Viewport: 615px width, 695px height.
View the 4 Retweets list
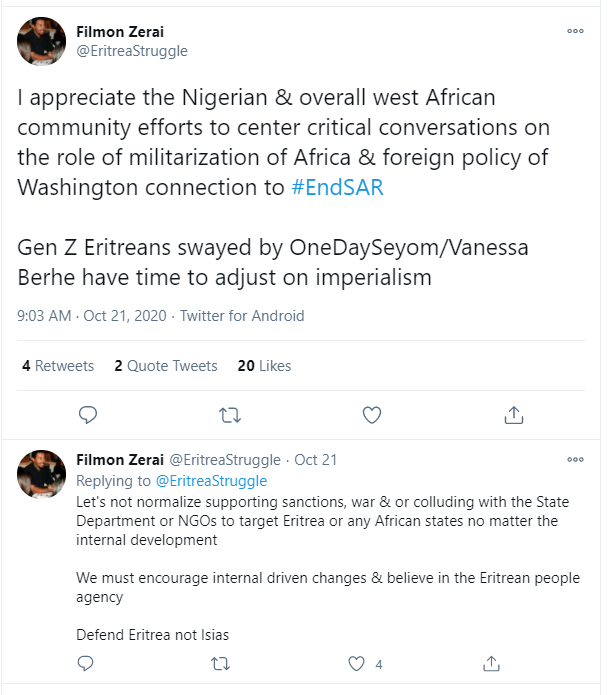coord(58,366)
